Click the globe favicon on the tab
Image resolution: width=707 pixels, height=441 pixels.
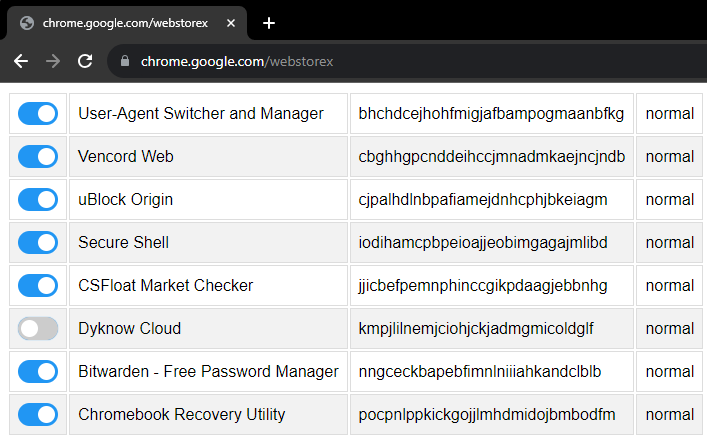click(27, 23)
